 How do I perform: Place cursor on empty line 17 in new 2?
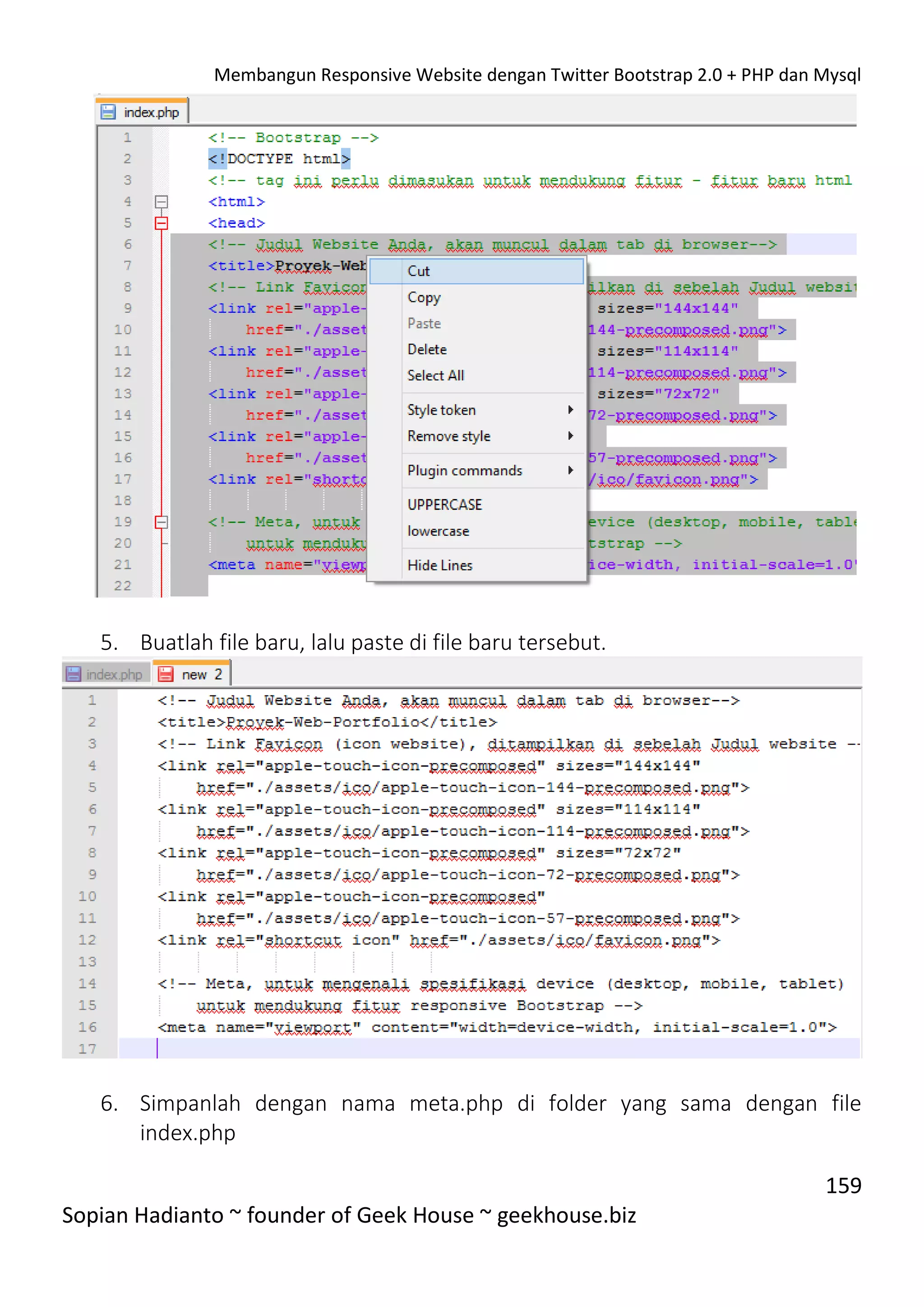tap(490, 1048)
